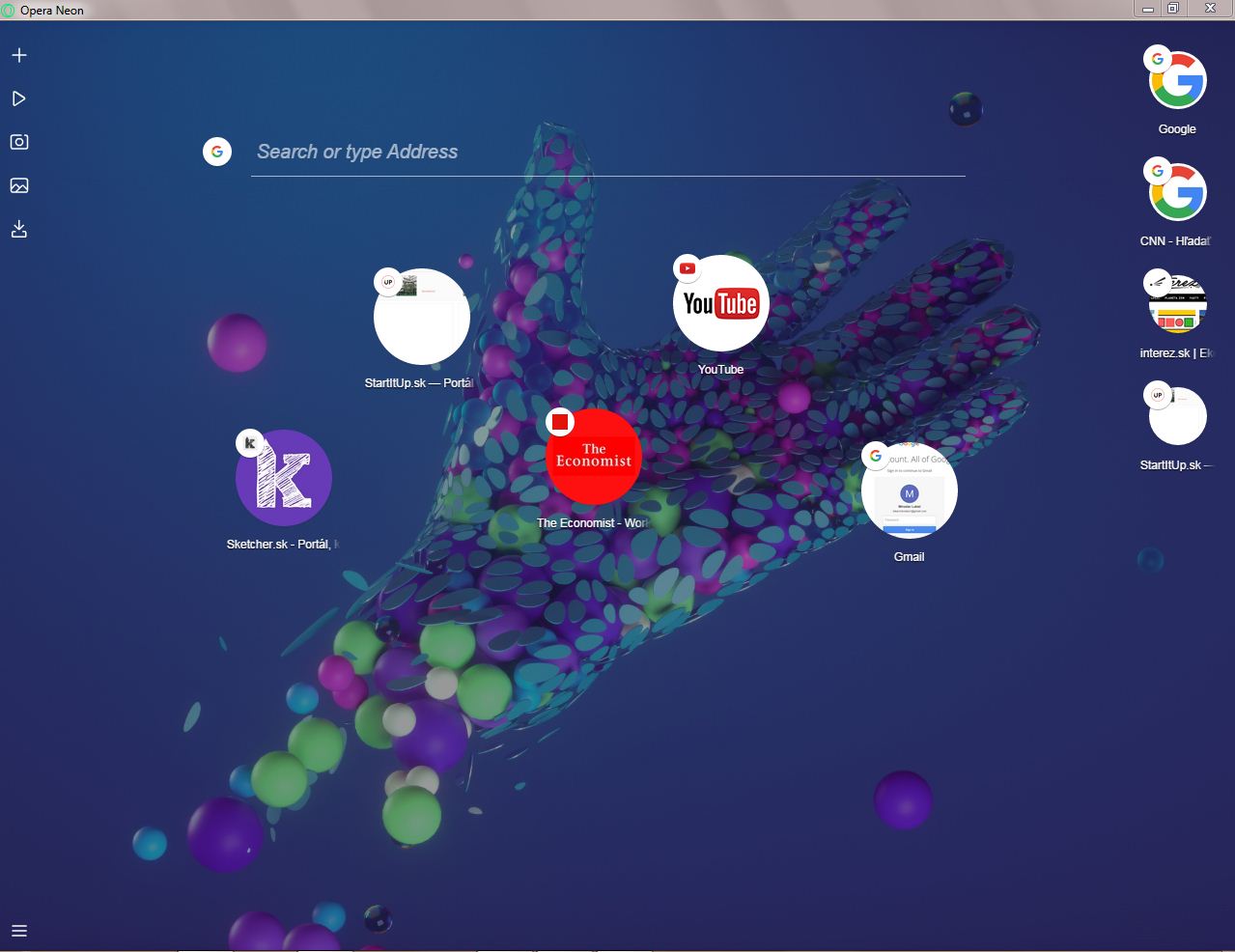
Task: Click the Google search engine icon by the address bar
Action: (217, 152)
